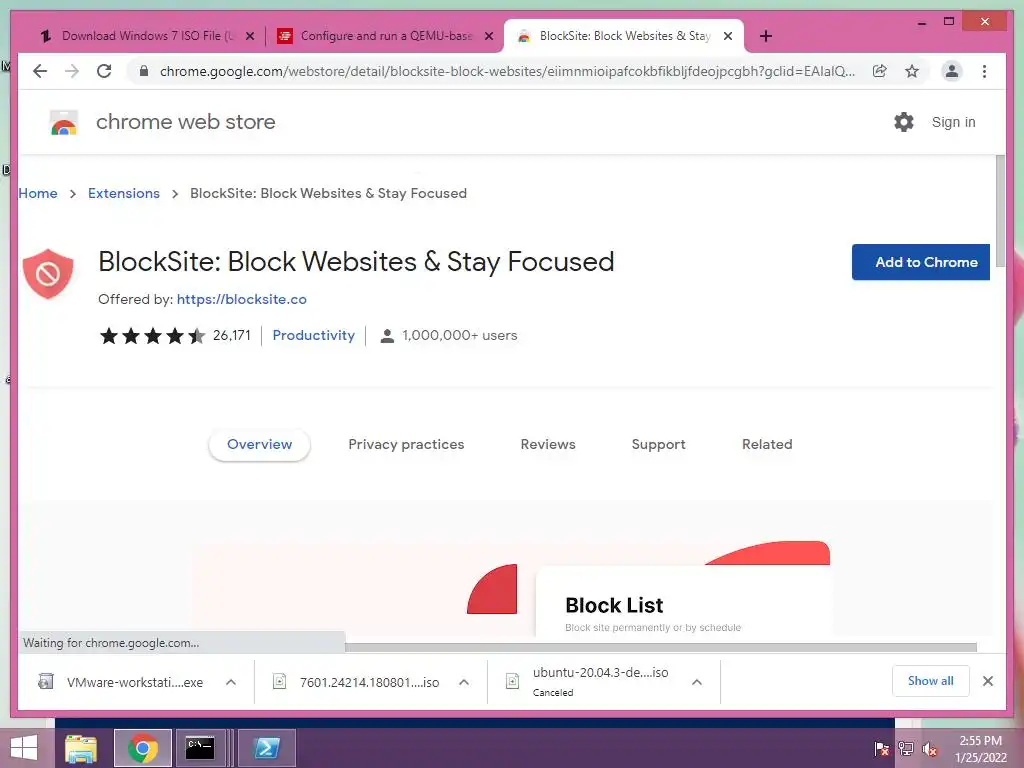Open the Productivity category link
Image resolution: width=1024 pixels, height=768 pixels.
coord(313,335)
